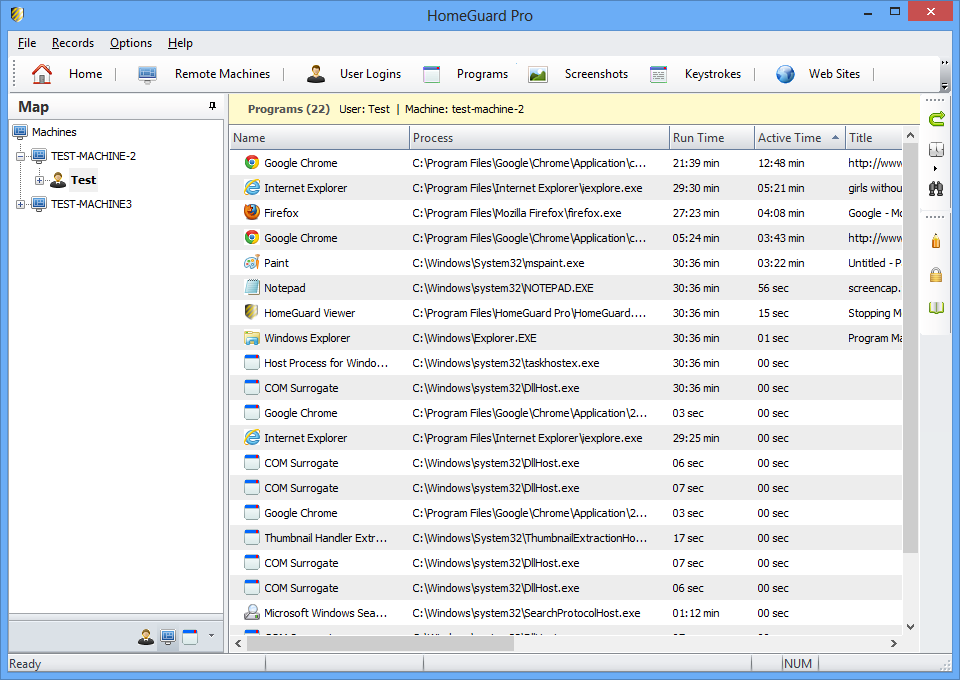Click the padlock icon in side toolbar

pyautogui.click(x=936, y=275)
